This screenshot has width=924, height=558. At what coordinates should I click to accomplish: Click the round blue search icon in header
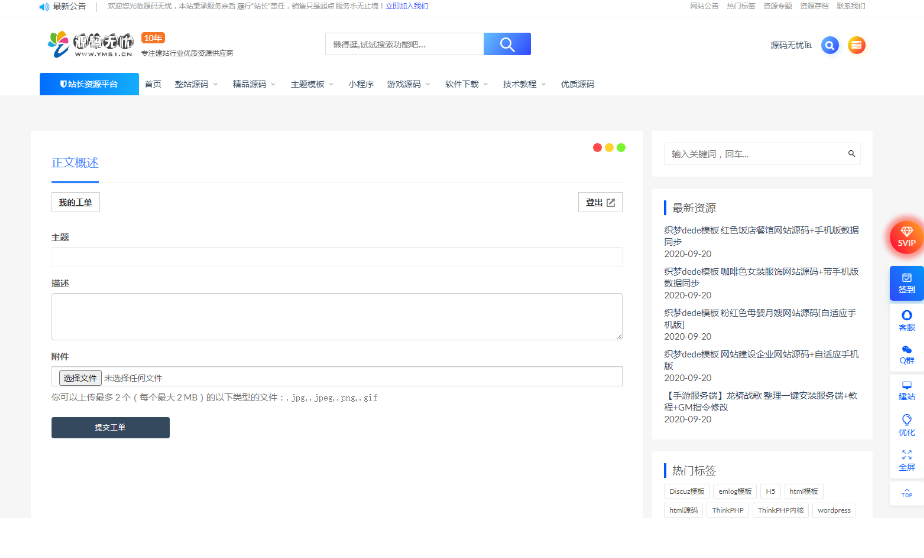pos(830,45)
